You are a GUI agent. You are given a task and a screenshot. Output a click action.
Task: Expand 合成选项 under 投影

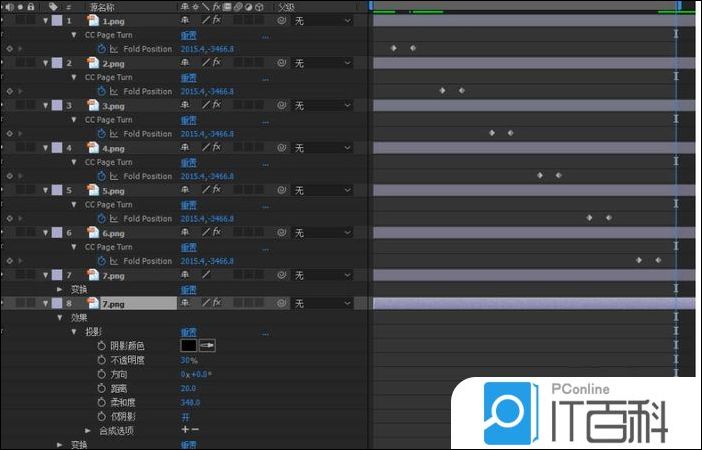point(88,431)
